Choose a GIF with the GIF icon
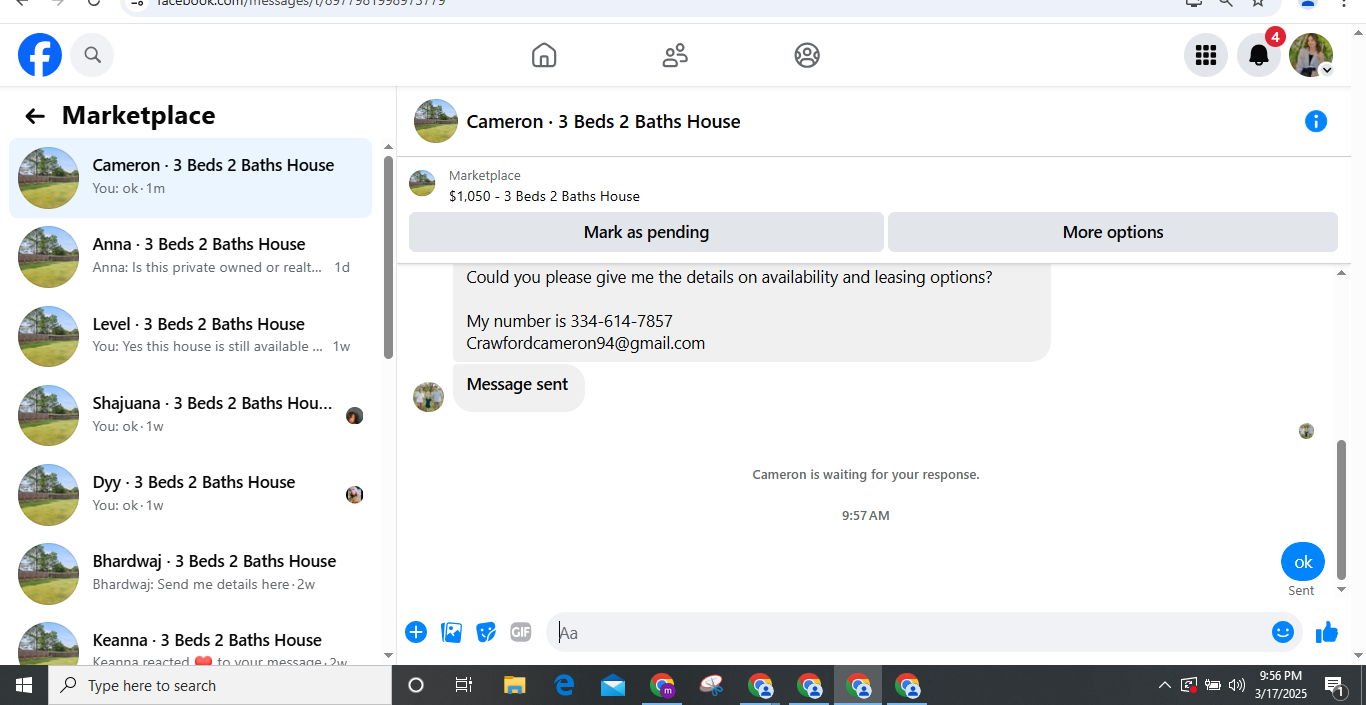The width and height of the screenshot is (1366, 705). click(520, 632)
